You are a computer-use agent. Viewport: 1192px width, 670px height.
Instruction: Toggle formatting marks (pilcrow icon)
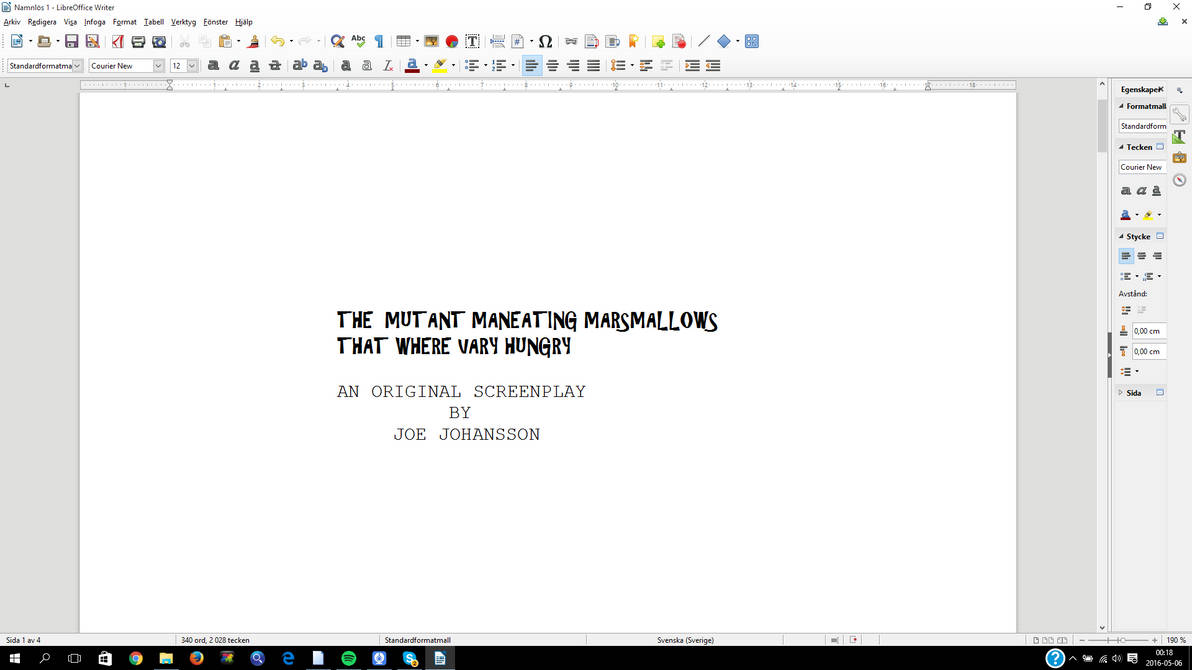click(379, 41)
